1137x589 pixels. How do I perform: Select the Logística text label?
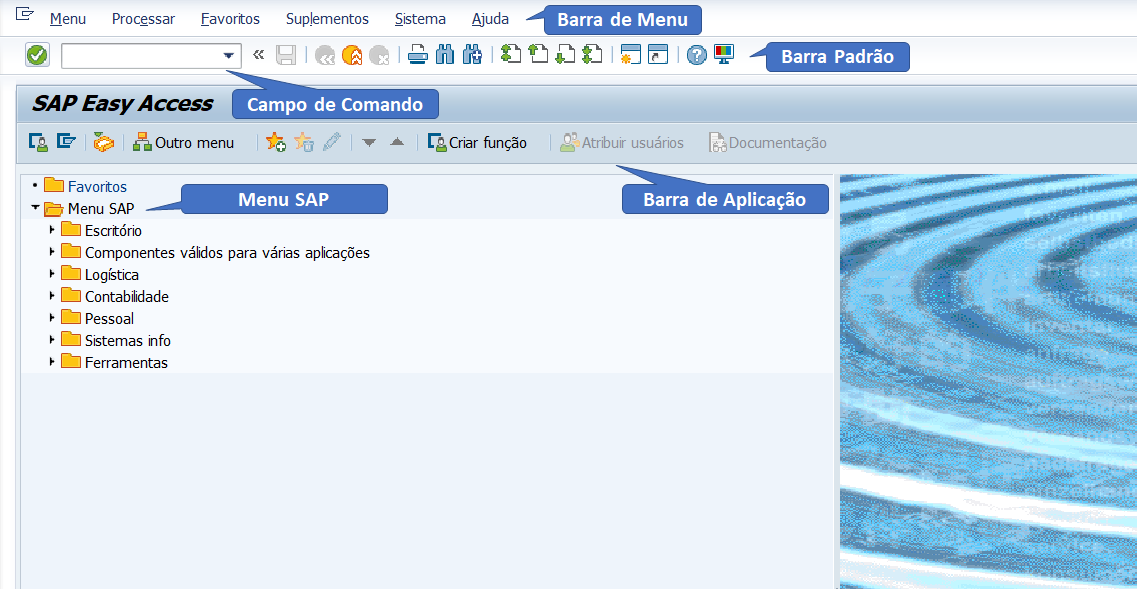(x=112, y=276)
